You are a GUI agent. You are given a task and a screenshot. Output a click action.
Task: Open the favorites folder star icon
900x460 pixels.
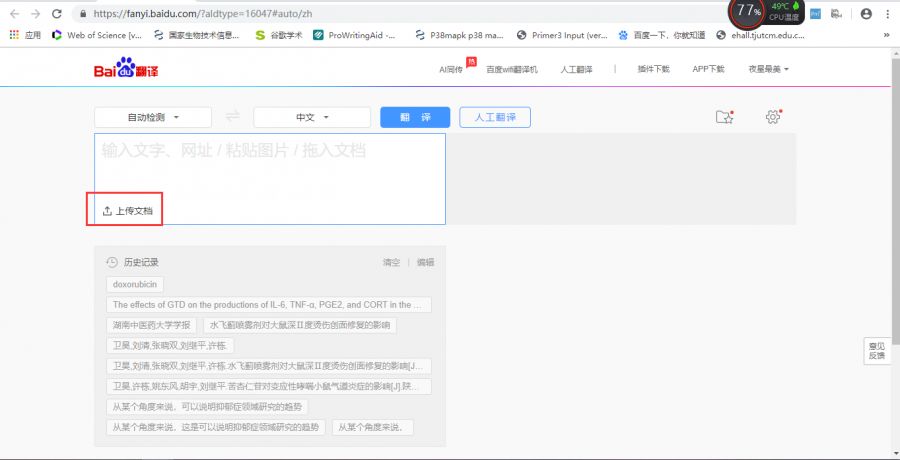click(x=724, y=117)
